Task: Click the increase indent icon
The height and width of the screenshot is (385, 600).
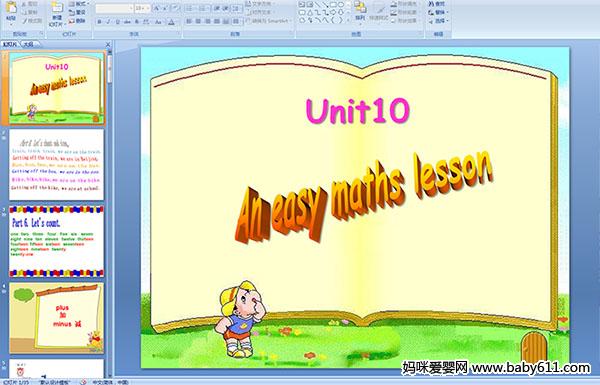Action: click(226, 8)
